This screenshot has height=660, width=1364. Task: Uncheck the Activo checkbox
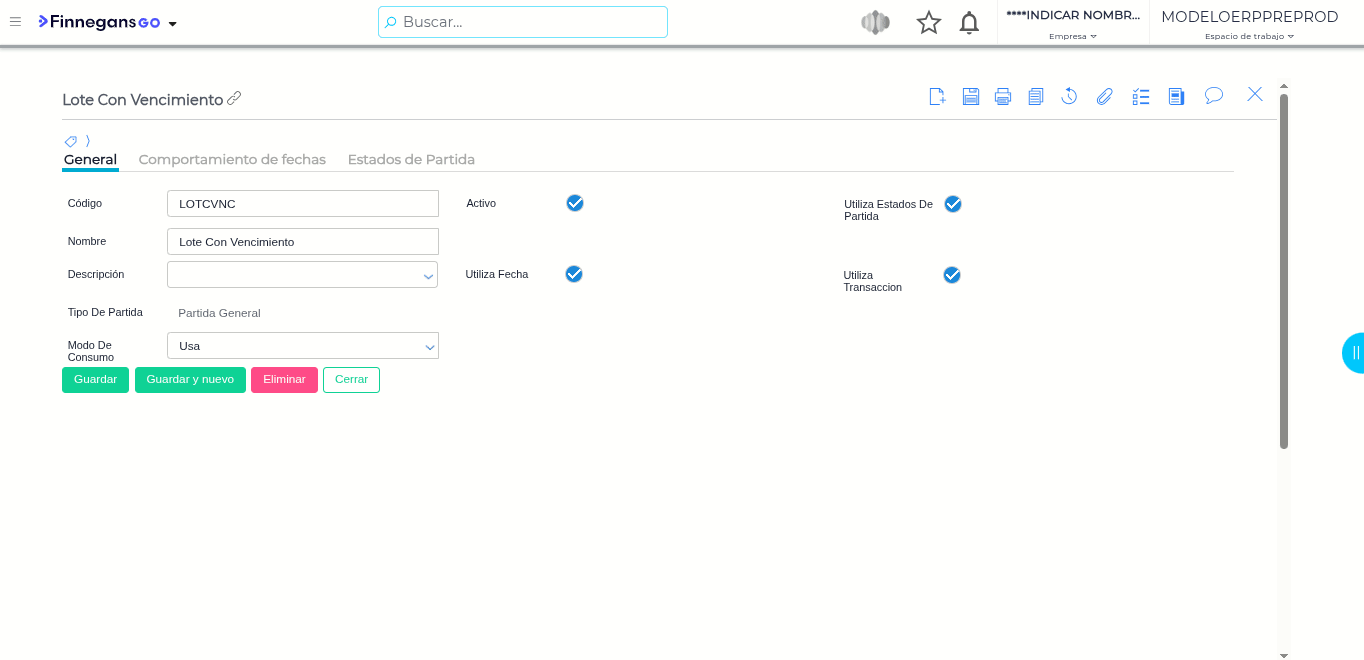point(575,203)
